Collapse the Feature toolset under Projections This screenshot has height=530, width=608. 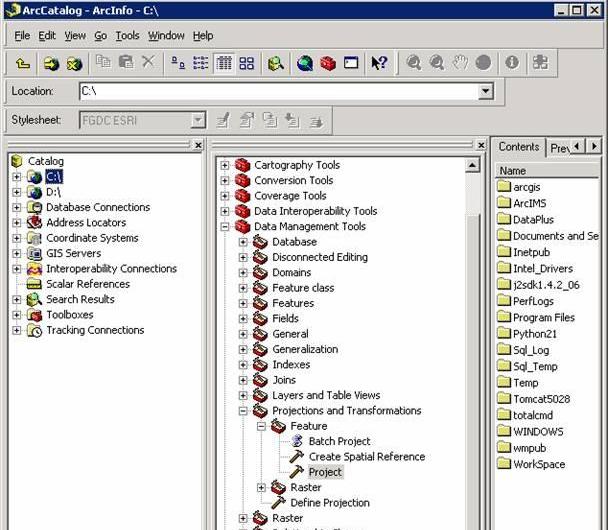point(261,426)
